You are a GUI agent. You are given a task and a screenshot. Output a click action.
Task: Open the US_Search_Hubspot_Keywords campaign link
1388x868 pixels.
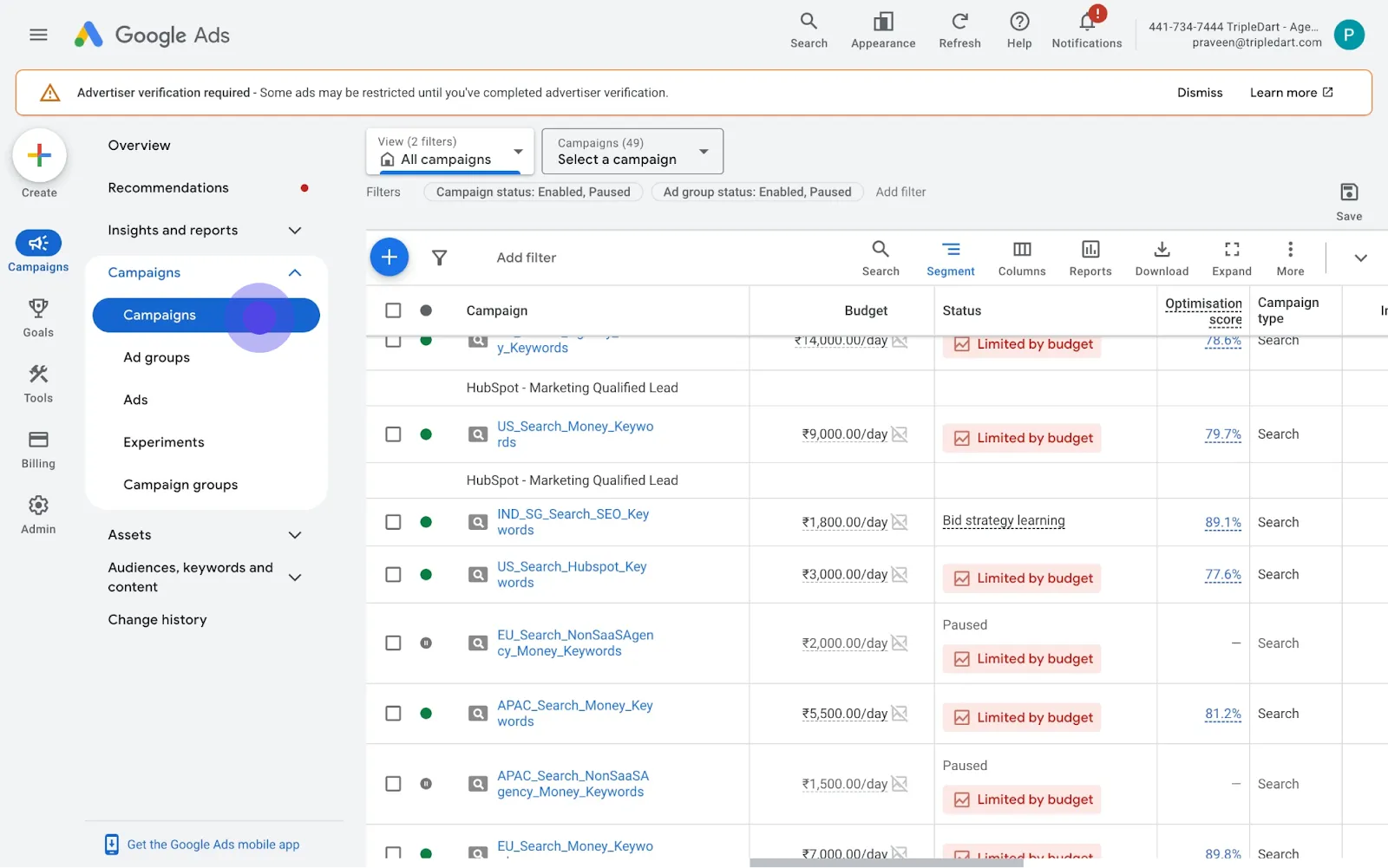(x=572, y=574)
